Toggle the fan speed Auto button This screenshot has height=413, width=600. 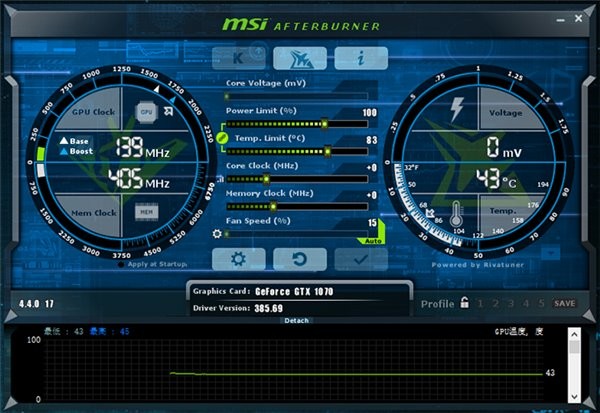(x=373, y=241)
